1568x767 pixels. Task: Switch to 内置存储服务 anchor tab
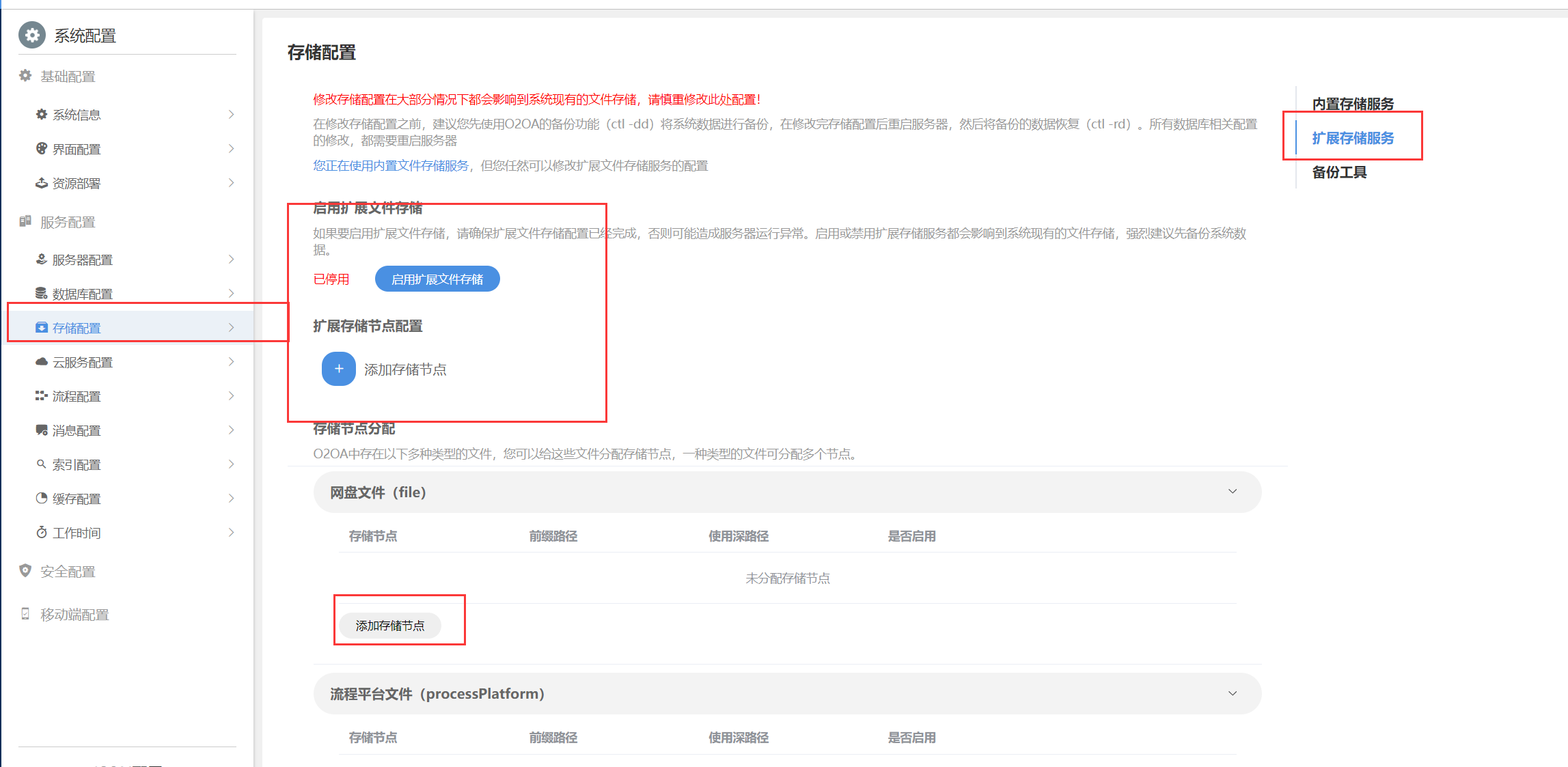1353,104
